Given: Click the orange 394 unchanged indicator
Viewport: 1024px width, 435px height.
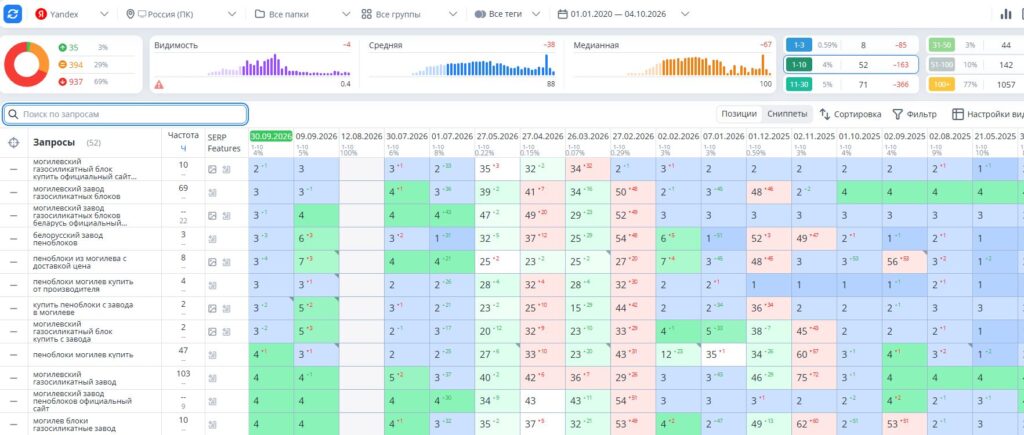Looking at the screenshot, I should (x=71, y=65).
